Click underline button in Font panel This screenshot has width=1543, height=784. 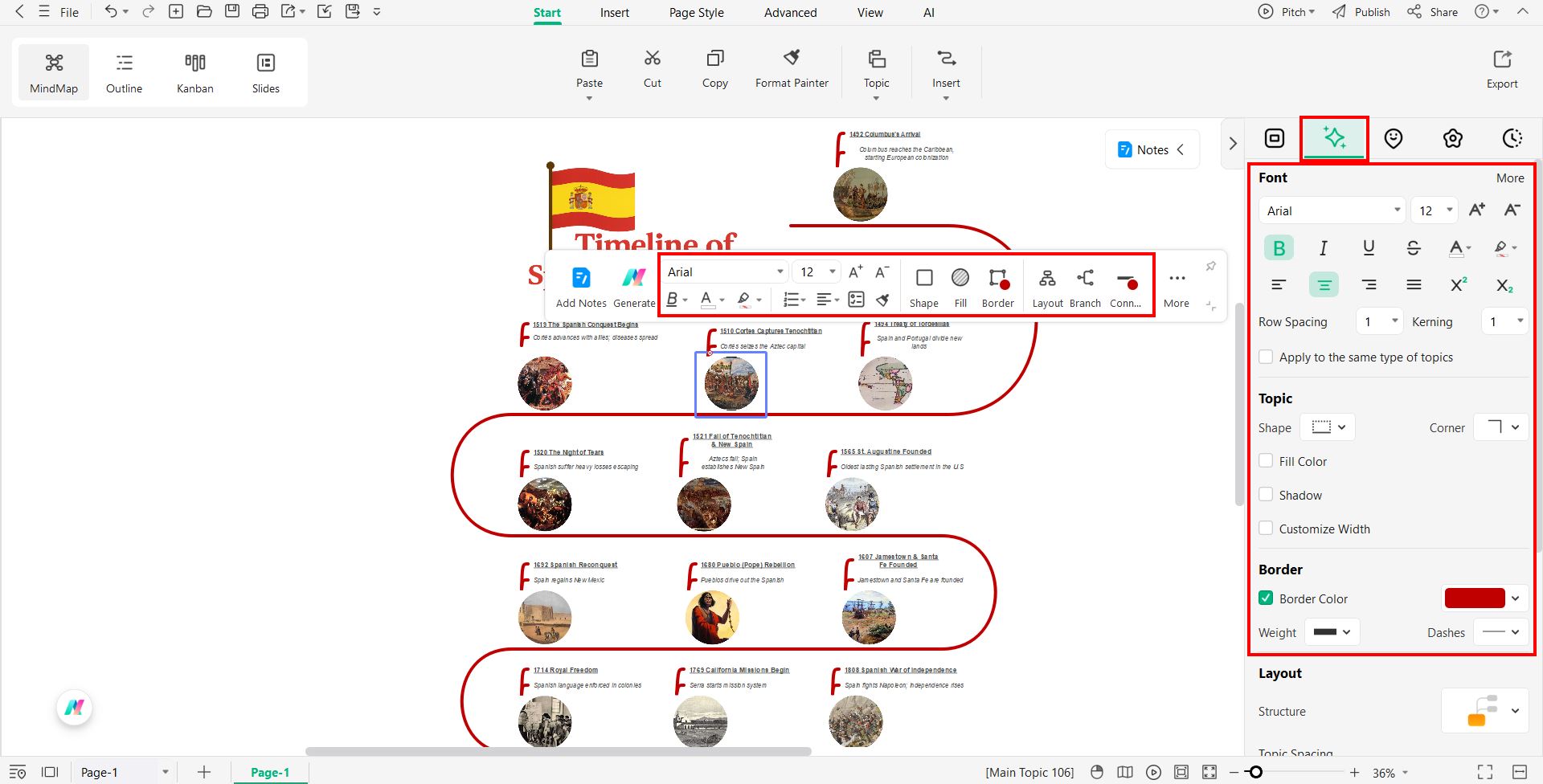point(1369,247)
